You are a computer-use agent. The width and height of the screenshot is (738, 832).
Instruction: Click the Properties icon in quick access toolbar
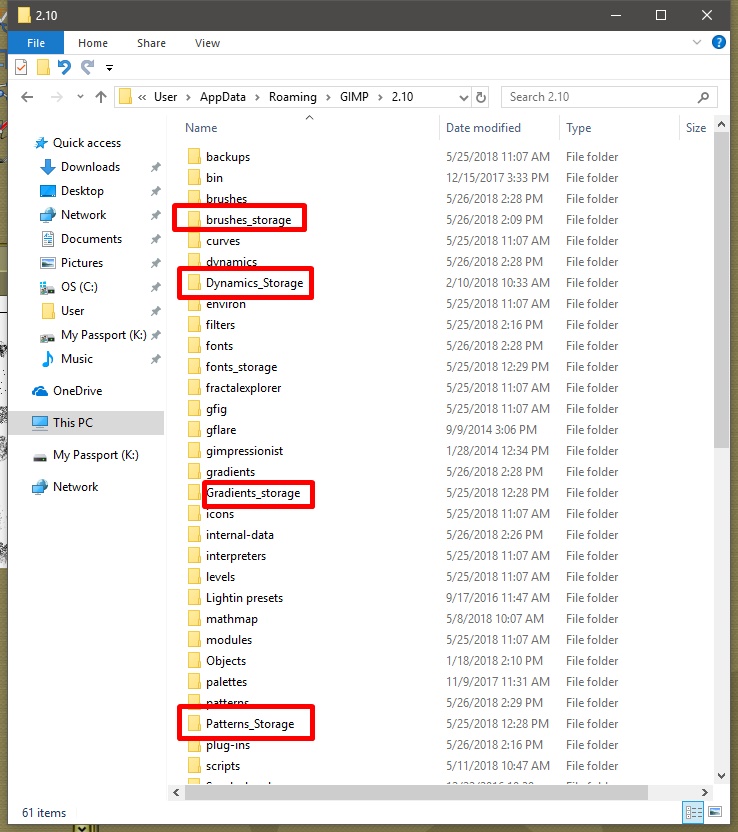pyautogui.click(x=21, y=67)
